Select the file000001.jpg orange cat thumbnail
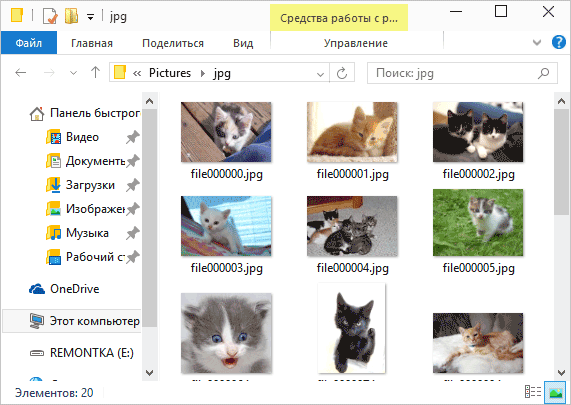 coord(352,132)
